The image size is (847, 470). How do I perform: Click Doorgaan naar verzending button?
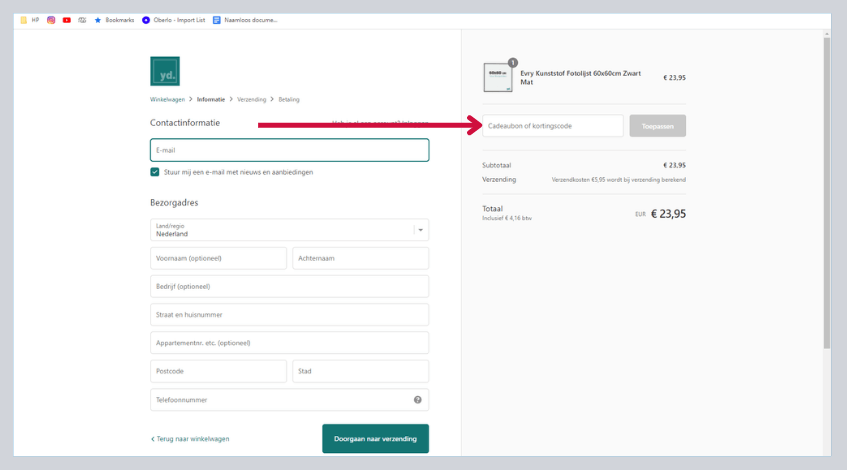coord(375,439)
